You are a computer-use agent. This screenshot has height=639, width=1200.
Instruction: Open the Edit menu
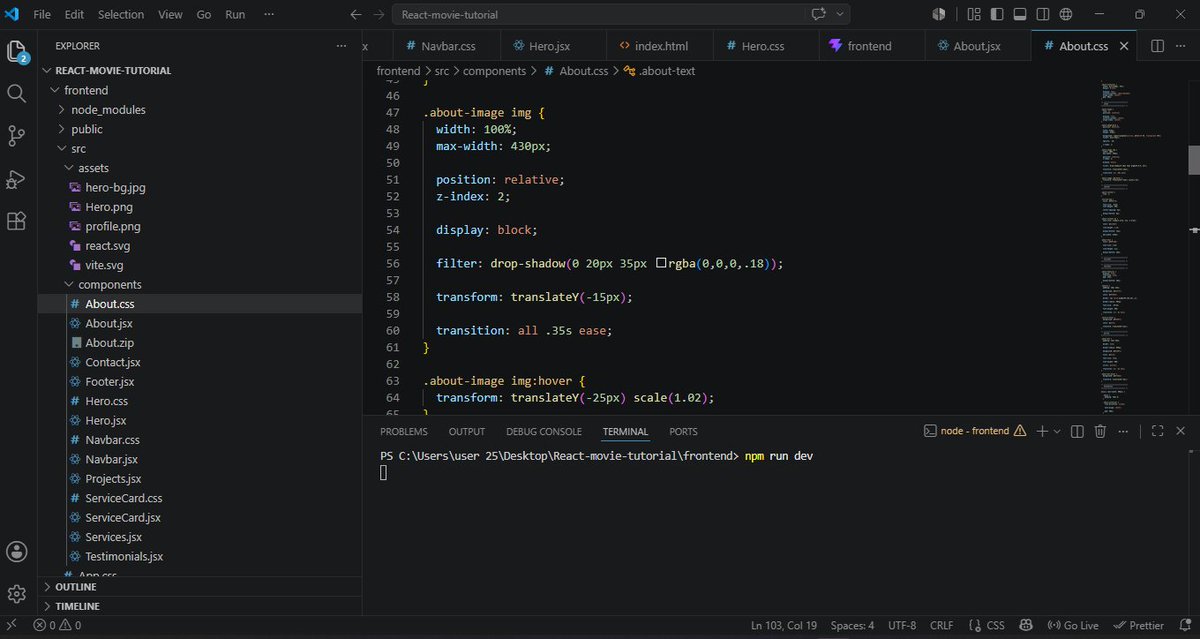(x=75, y=15)
